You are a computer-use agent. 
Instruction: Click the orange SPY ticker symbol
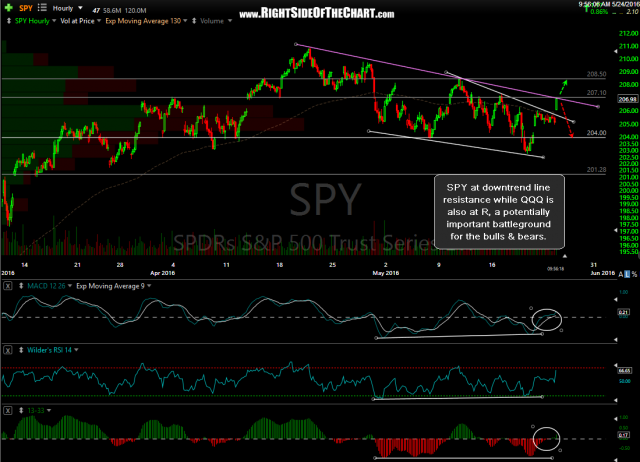[26, 8]
